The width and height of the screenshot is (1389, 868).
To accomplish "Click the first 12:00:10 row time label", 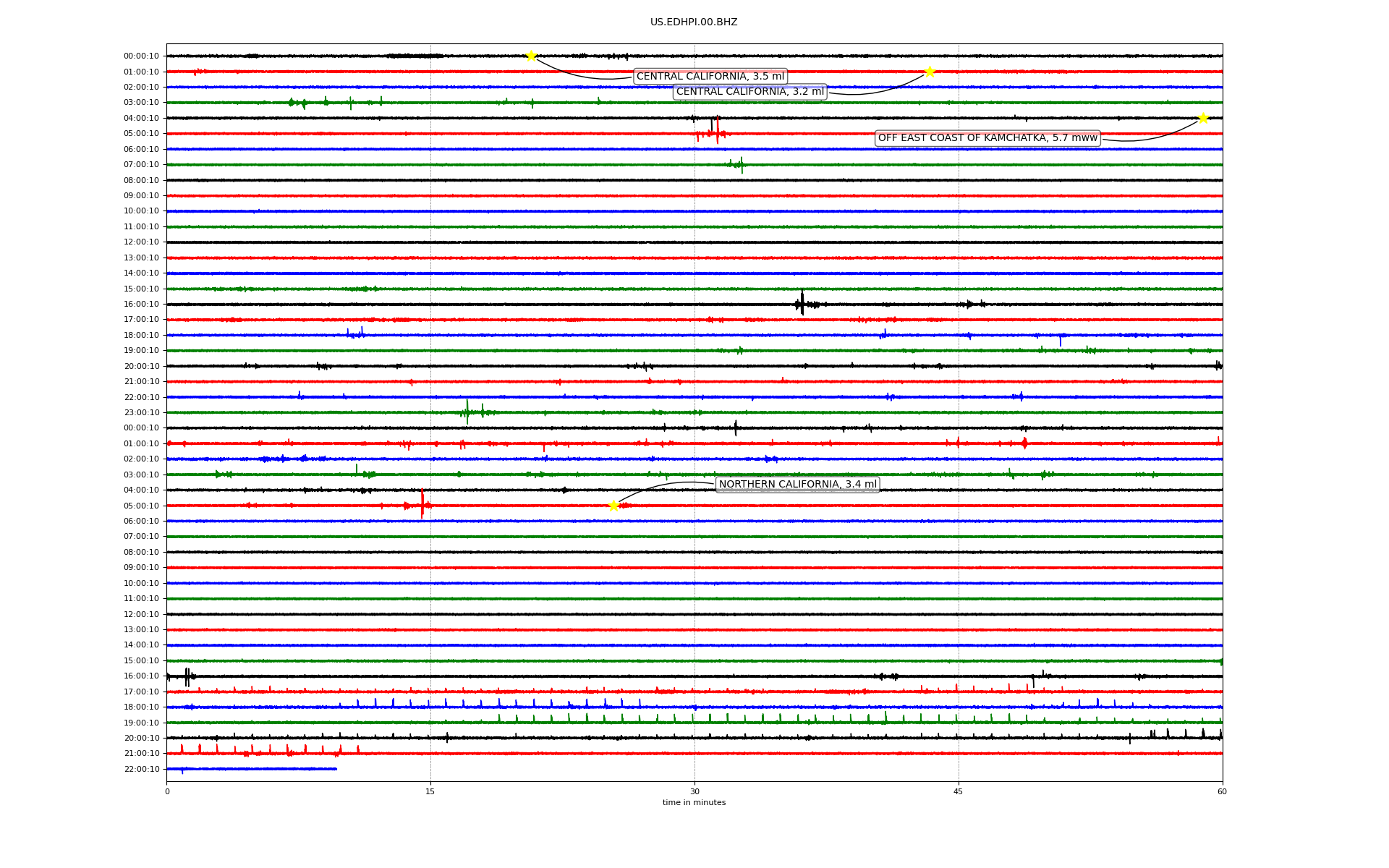I will pyautogui.click(x=141, y=242).
